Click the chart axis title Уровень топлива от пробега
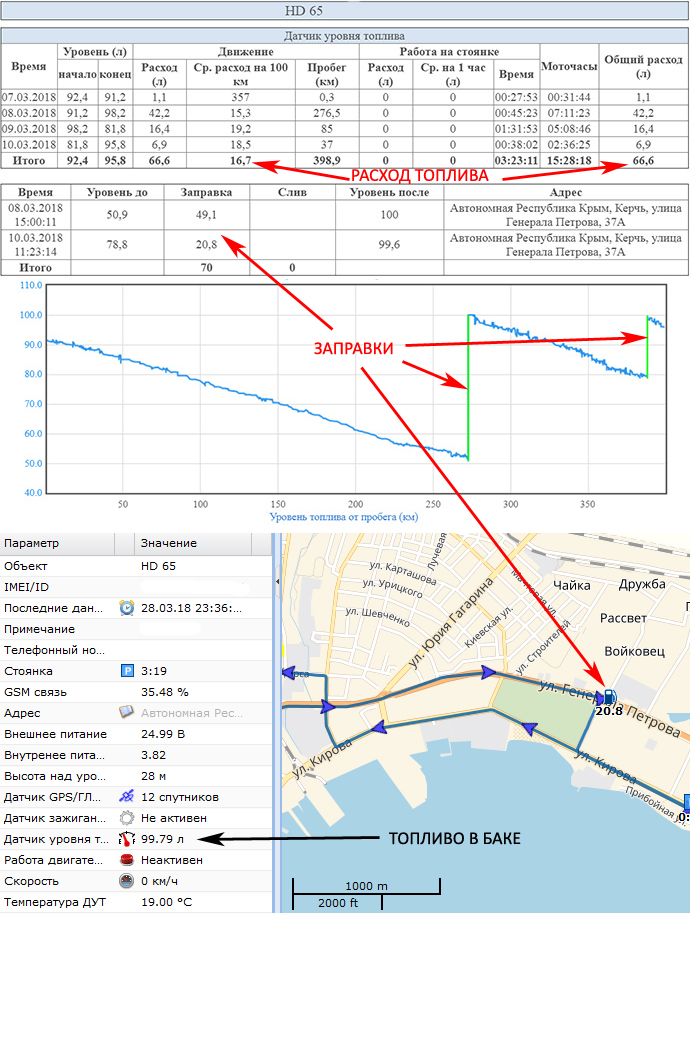The height and width of the screenshot is (1059, 690). point(343,517)
